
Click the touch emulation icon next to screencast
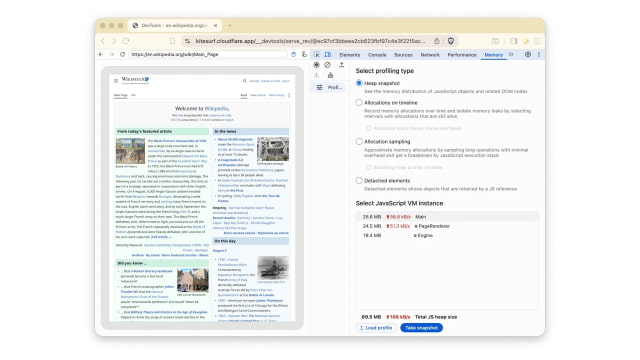coord(304,54)
